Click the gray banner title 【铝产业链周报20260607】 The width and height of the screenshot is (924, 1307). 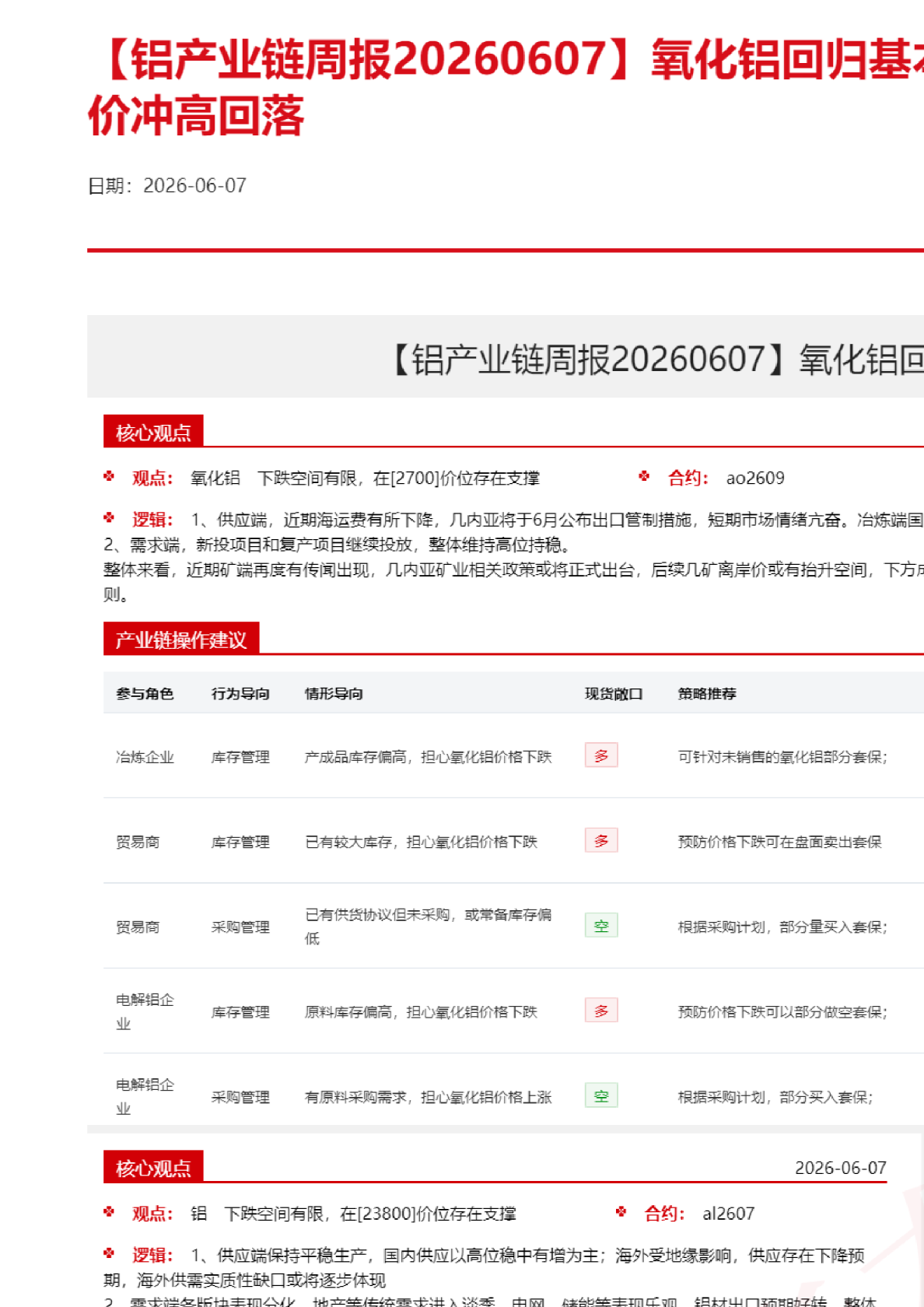pyautogui.click(x=654, y=359)
